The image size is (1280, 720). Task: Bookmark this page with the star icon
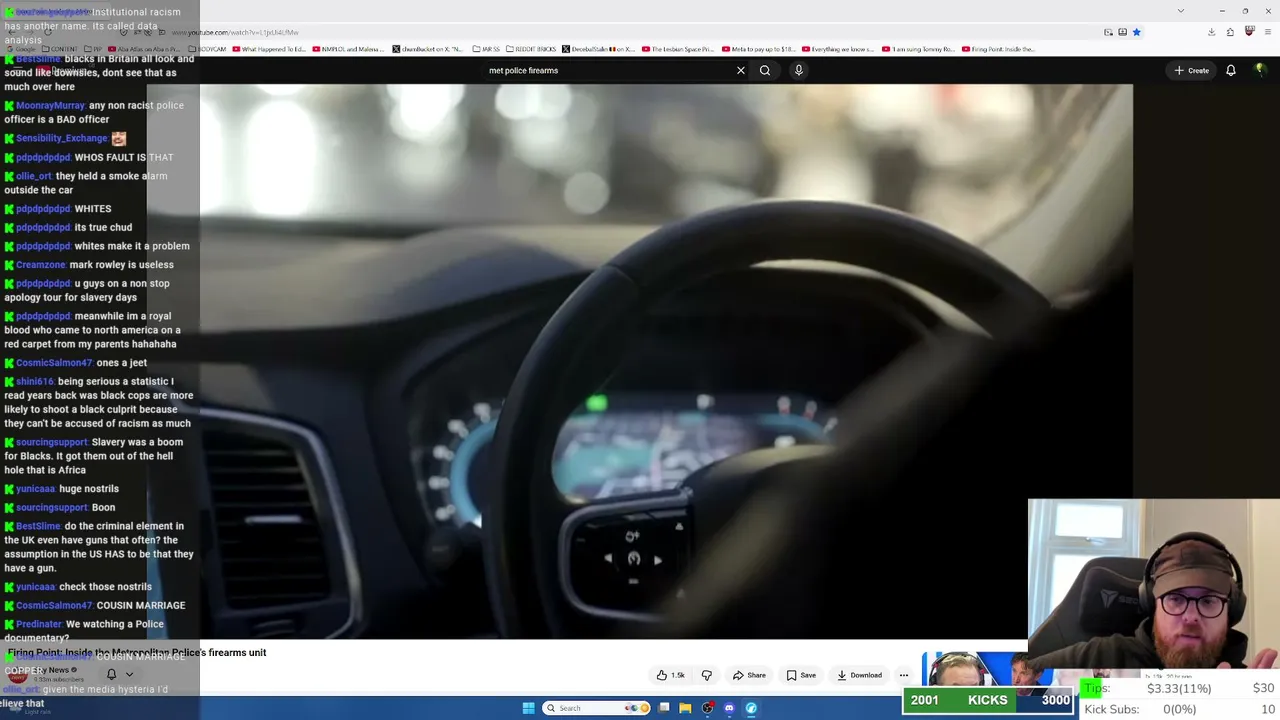1136,32
